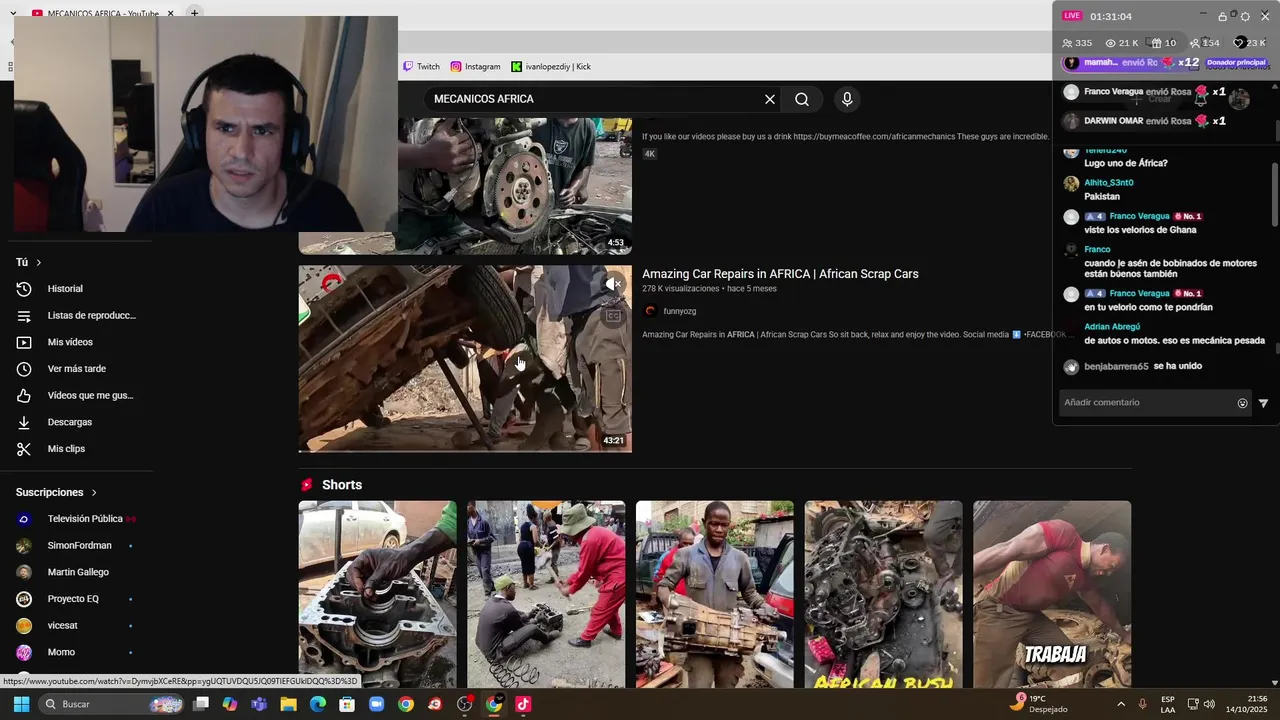Start voice search with the microphone icon

pos(847,99)
